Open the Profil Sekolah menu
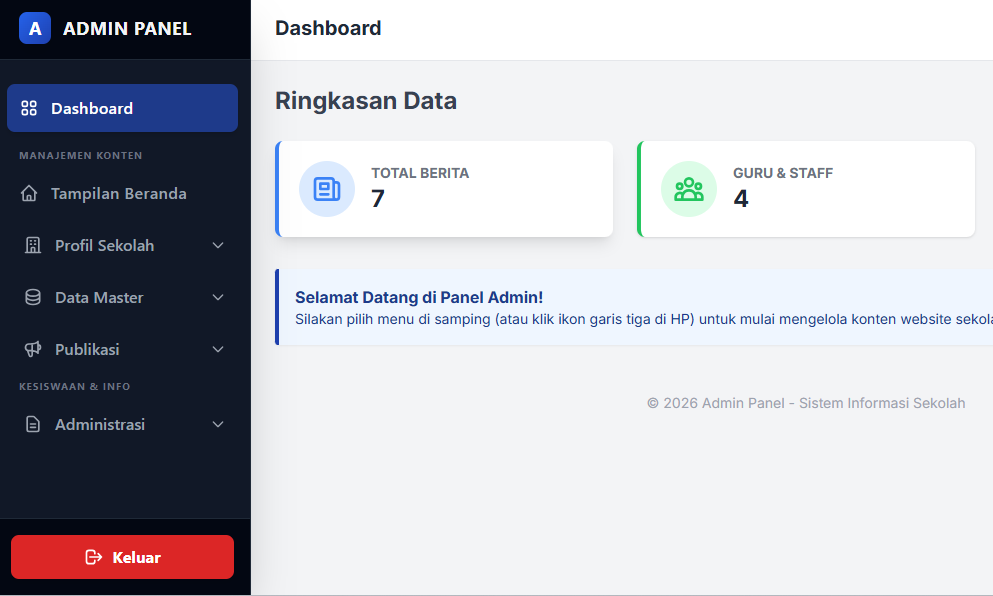The image size is (993, 596). coord(122,245)
